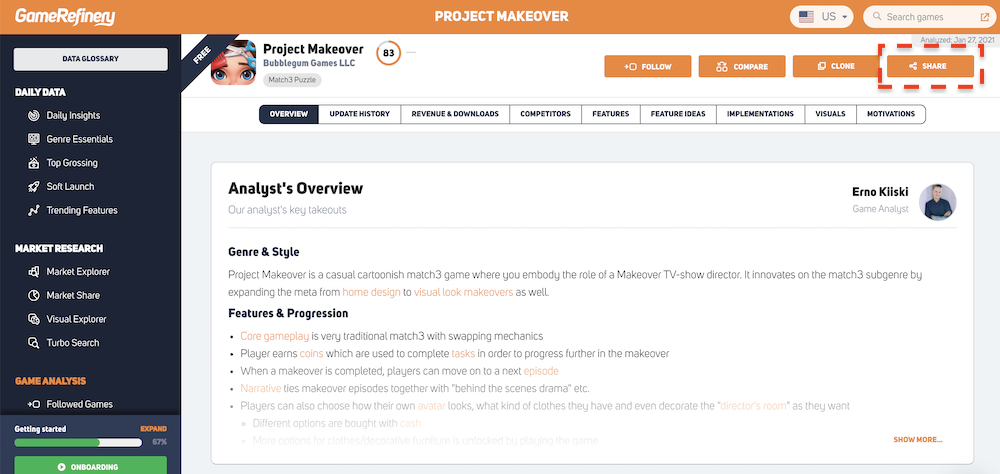Viewport: 1000px width, 474px height.
Task: Click the Top Grossing icon
Action: coord(34,163)
